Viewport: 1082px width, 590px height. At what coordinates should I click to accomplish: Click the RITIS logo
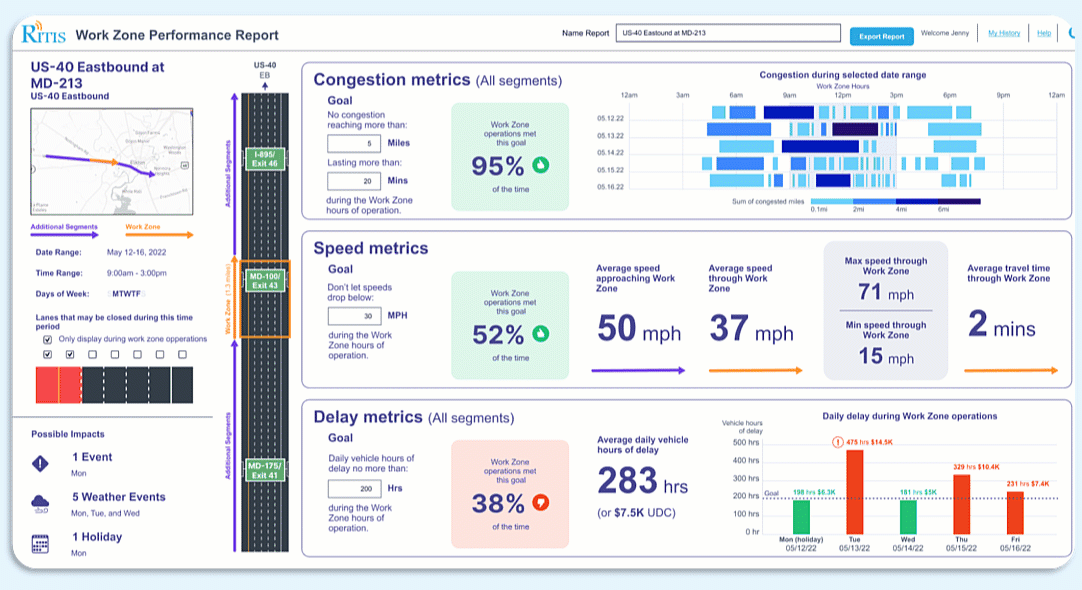click(42, 34)
